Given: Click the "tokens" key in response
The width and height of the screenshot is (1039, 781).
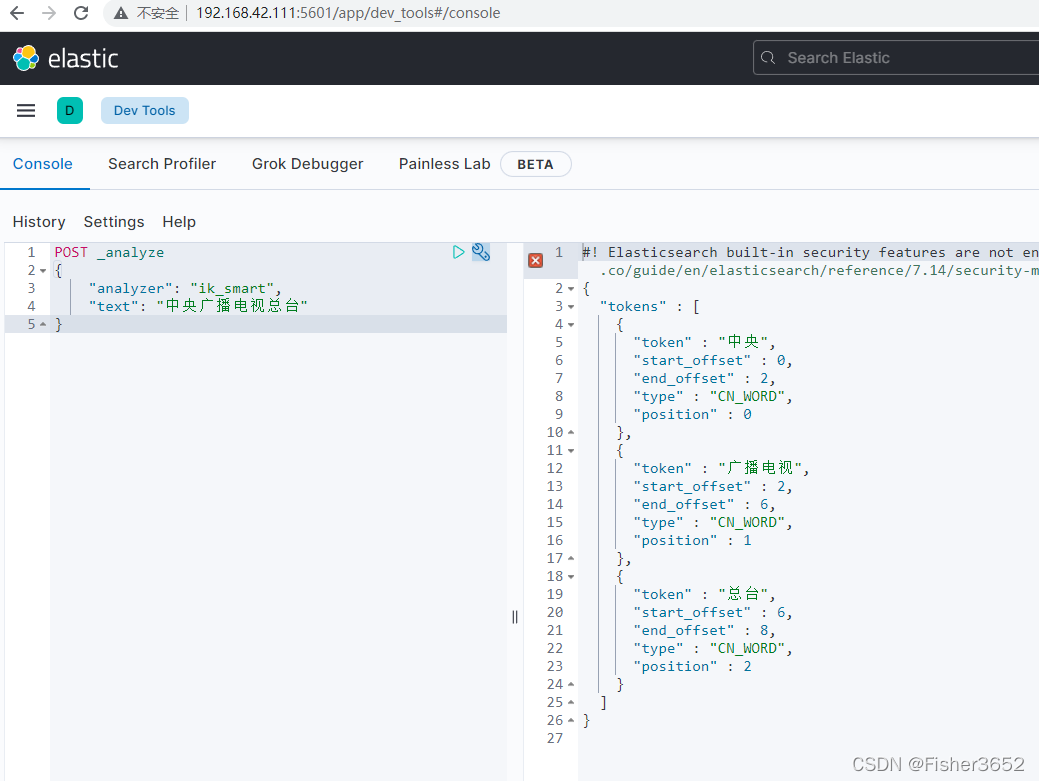Looking at the screenshot, I should (x=633, y=307).
